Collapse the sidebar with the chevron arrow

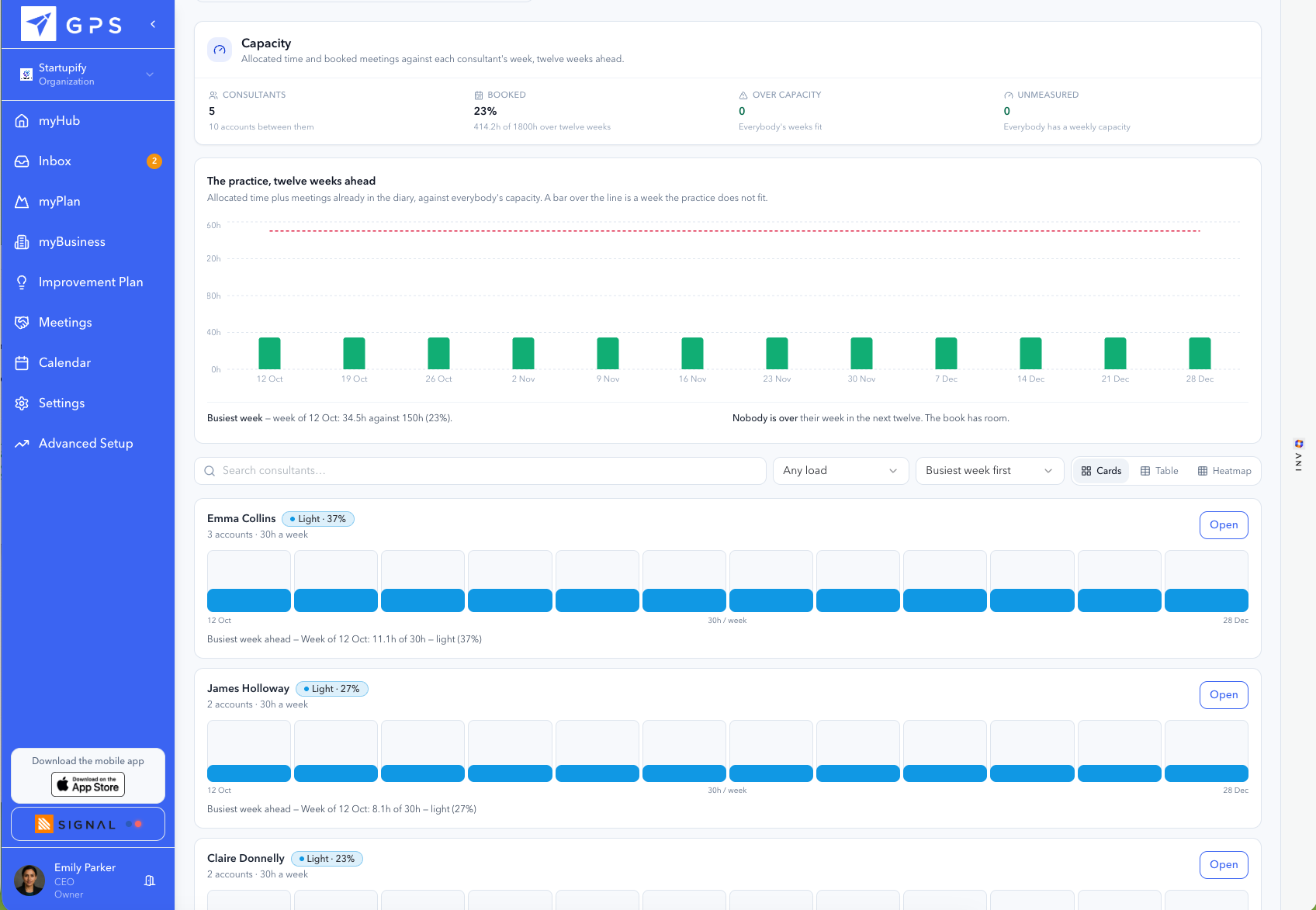click(153, 24)
